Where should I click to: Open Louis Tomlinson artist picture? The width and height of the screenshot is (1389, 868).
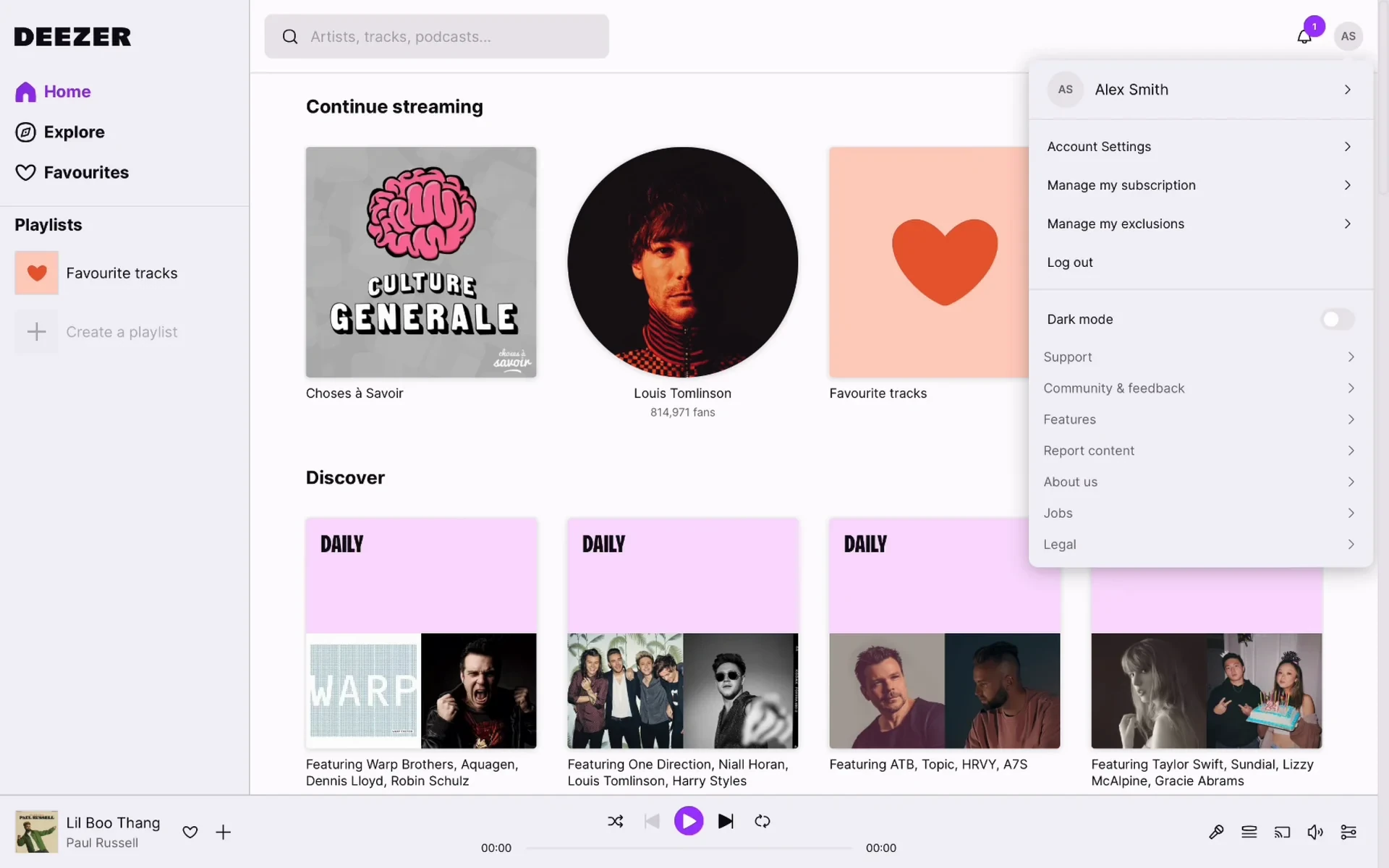pyautogui.click(x=682, y=262)
